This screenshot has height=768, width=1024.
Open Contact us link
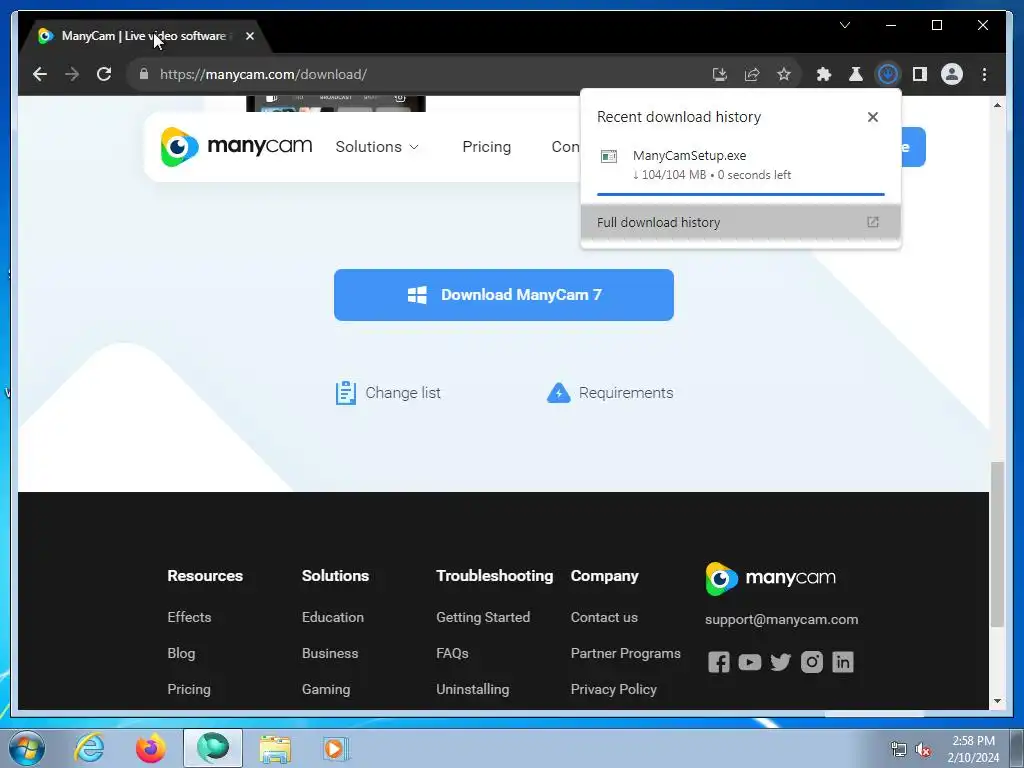point(604,617)
